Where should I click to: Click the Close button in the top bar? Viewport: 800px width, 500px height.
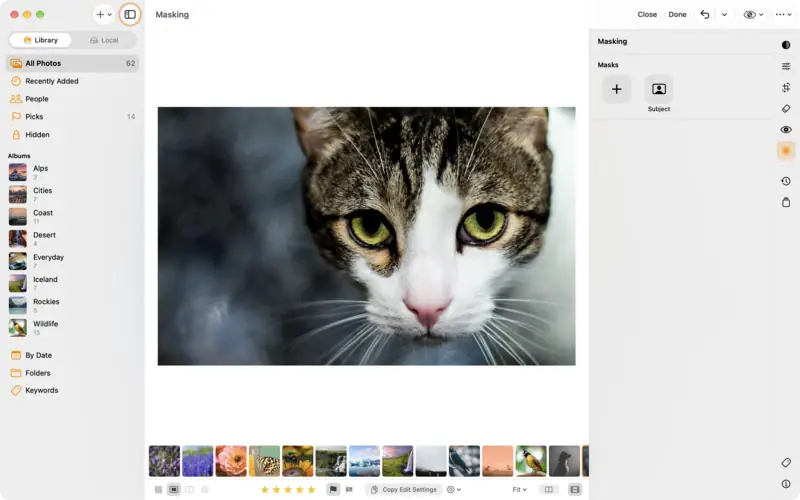(647, 15)
